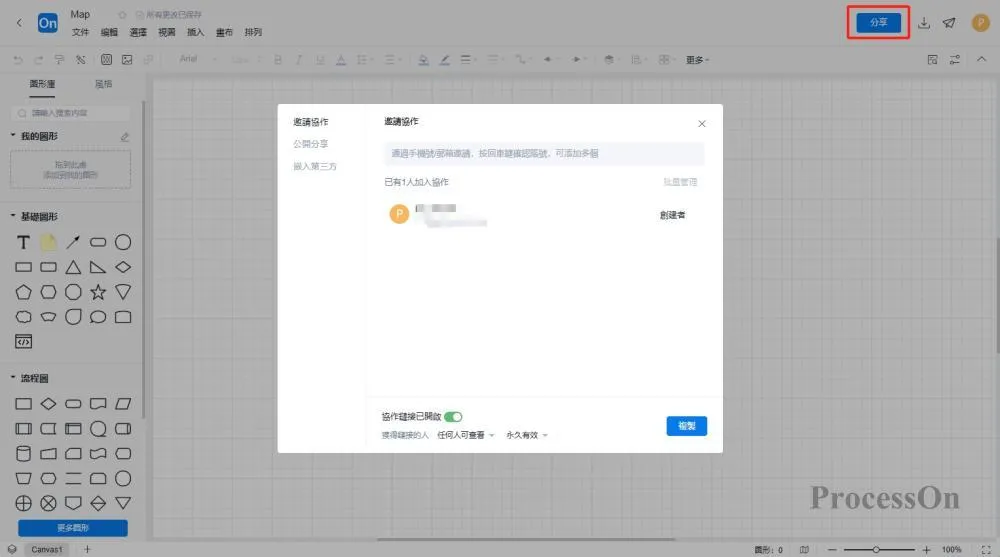Click the download icon beside the 分享 button

924,23
